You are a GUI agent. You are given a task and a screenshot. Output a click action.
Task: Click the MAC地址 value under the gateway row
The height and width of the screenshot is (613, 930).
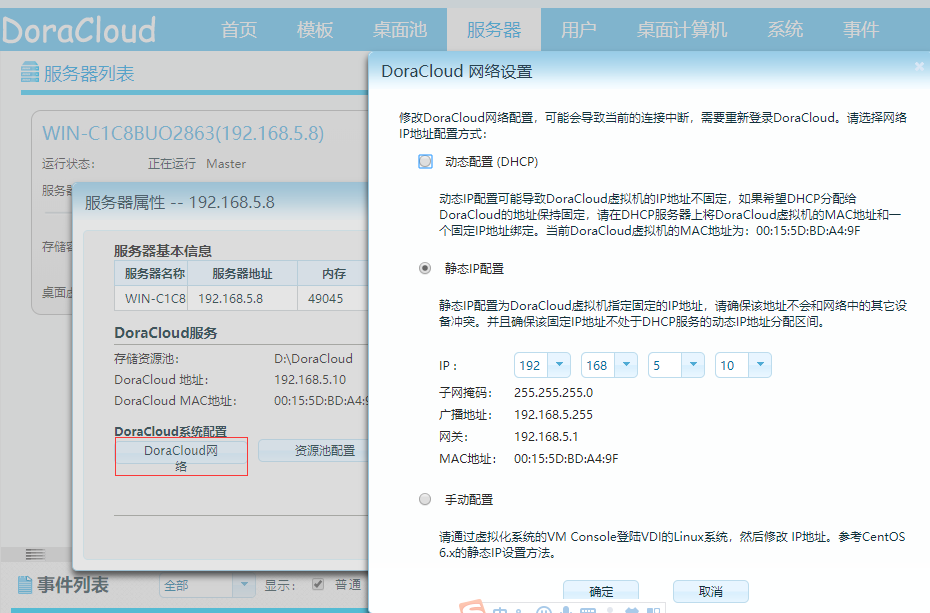566,458
